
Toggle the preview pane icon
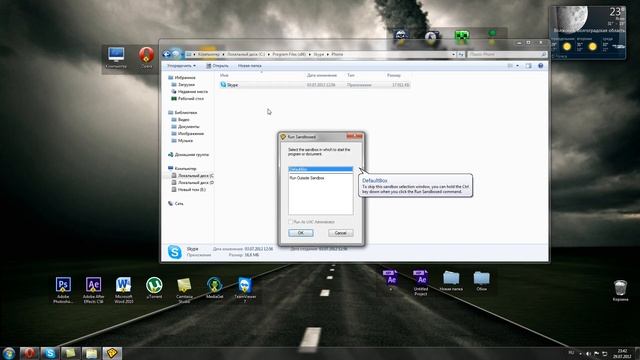(x=529, y=66)
